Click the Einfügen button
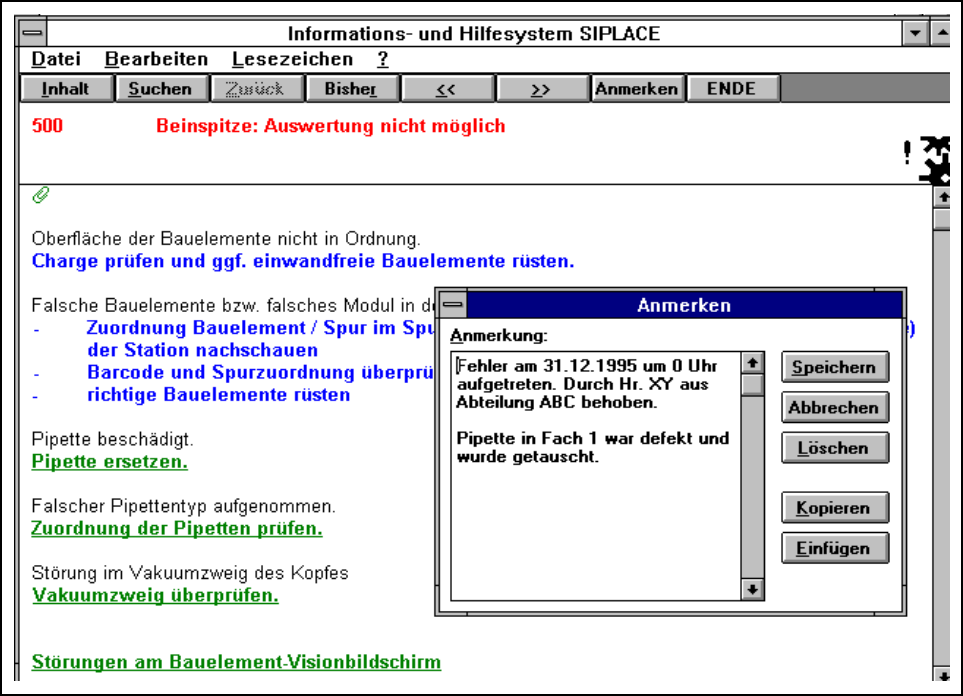Viewport: 963px width, 696px height. (835, 549)
